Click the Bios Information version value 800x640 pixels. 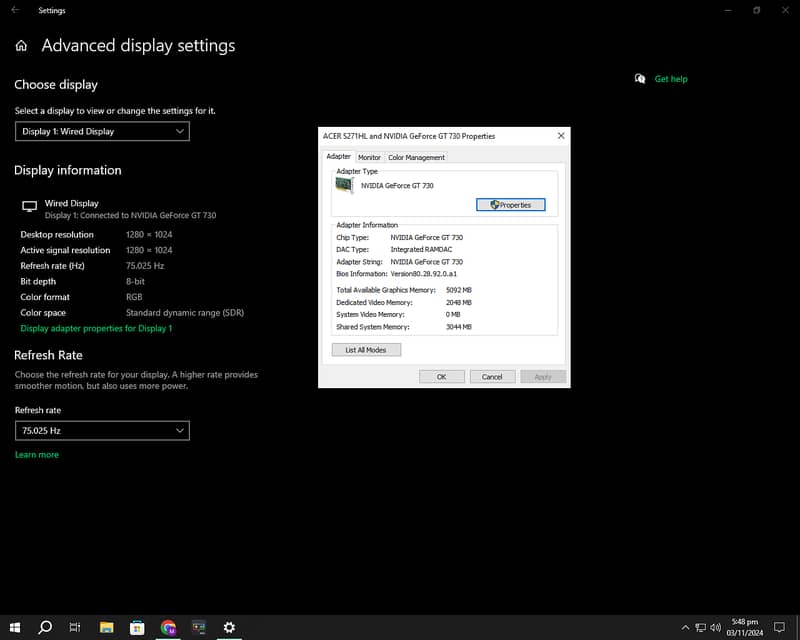(423, 274)
